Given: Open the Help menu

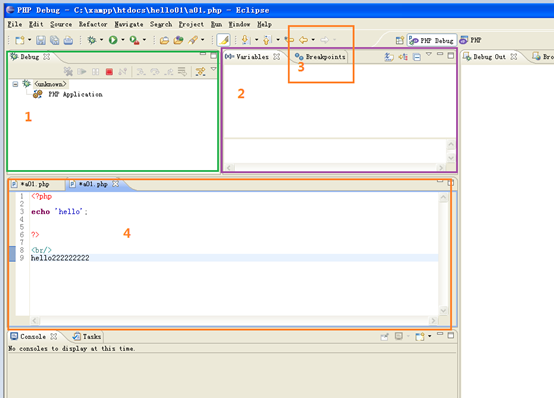Looking at the screenshot, I should tap(264, 24).
